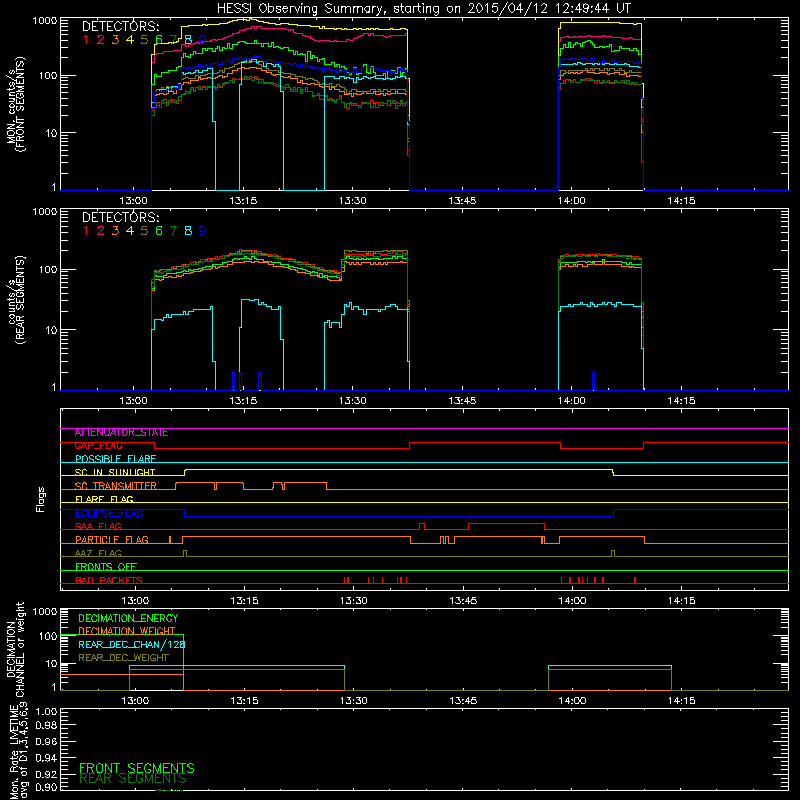800x800 pixels.
Task: Click the 0.94 y-axis value of the livetime plot
Action: point(46,758)
